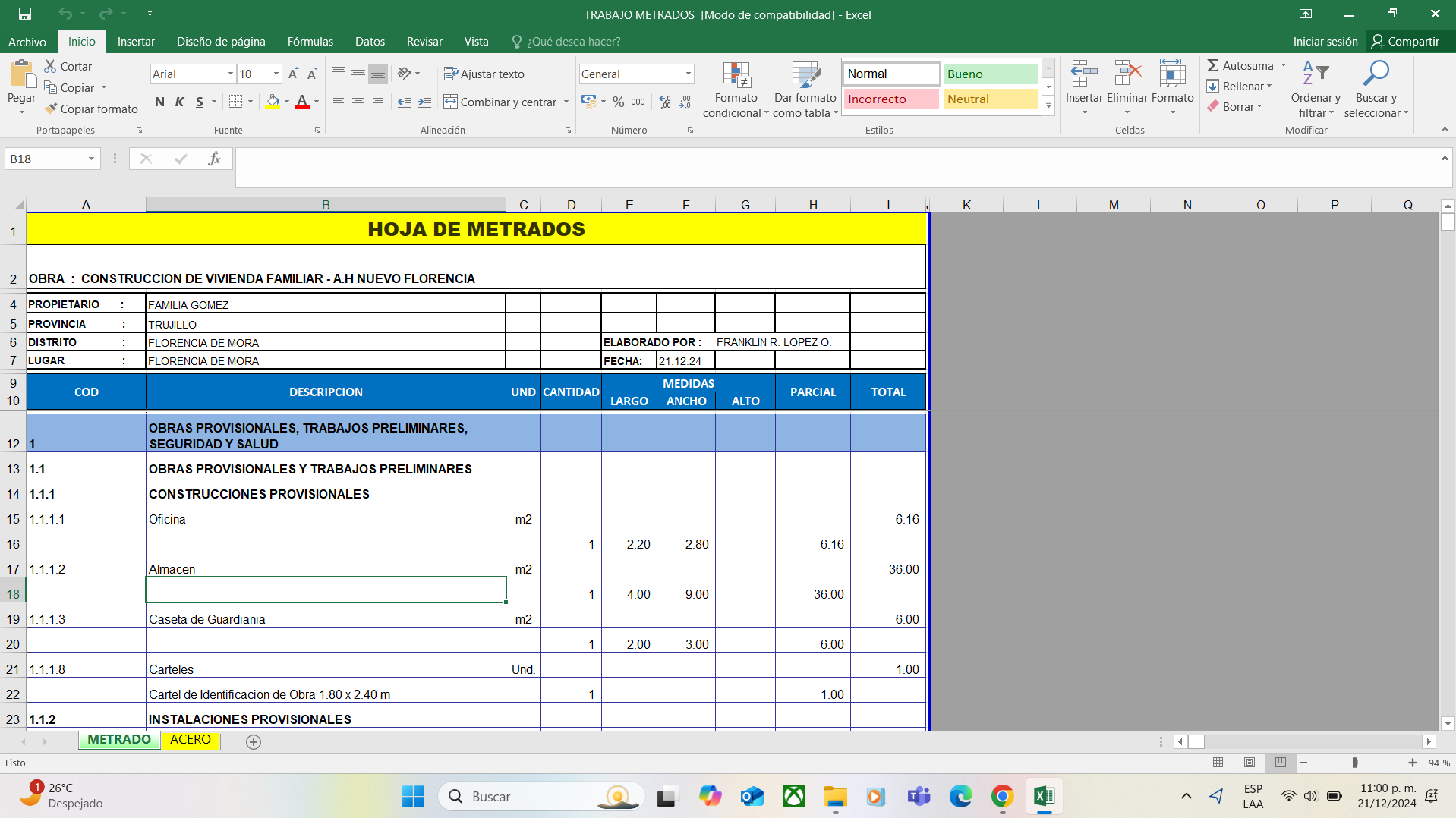The image size is (1456, 818).
Task: Open General number format dropdown
Action: click(689, 74)
